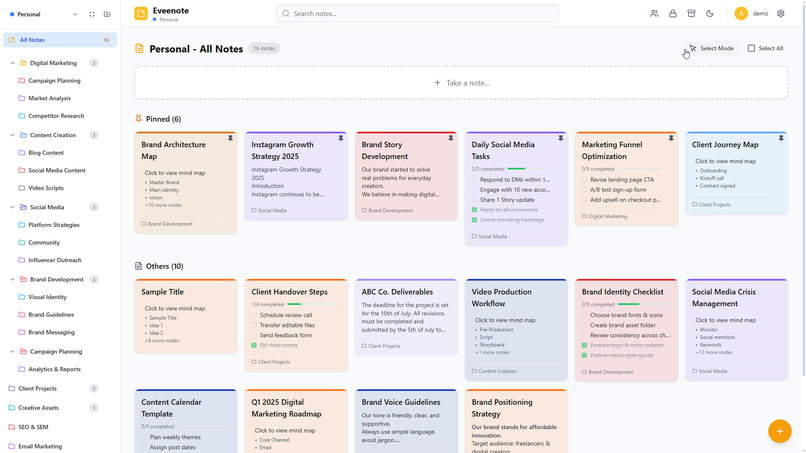Check 'Respond to DMs within 1...' task
Viewport: 806px width, 453px height.
click(x=474, y=180)
